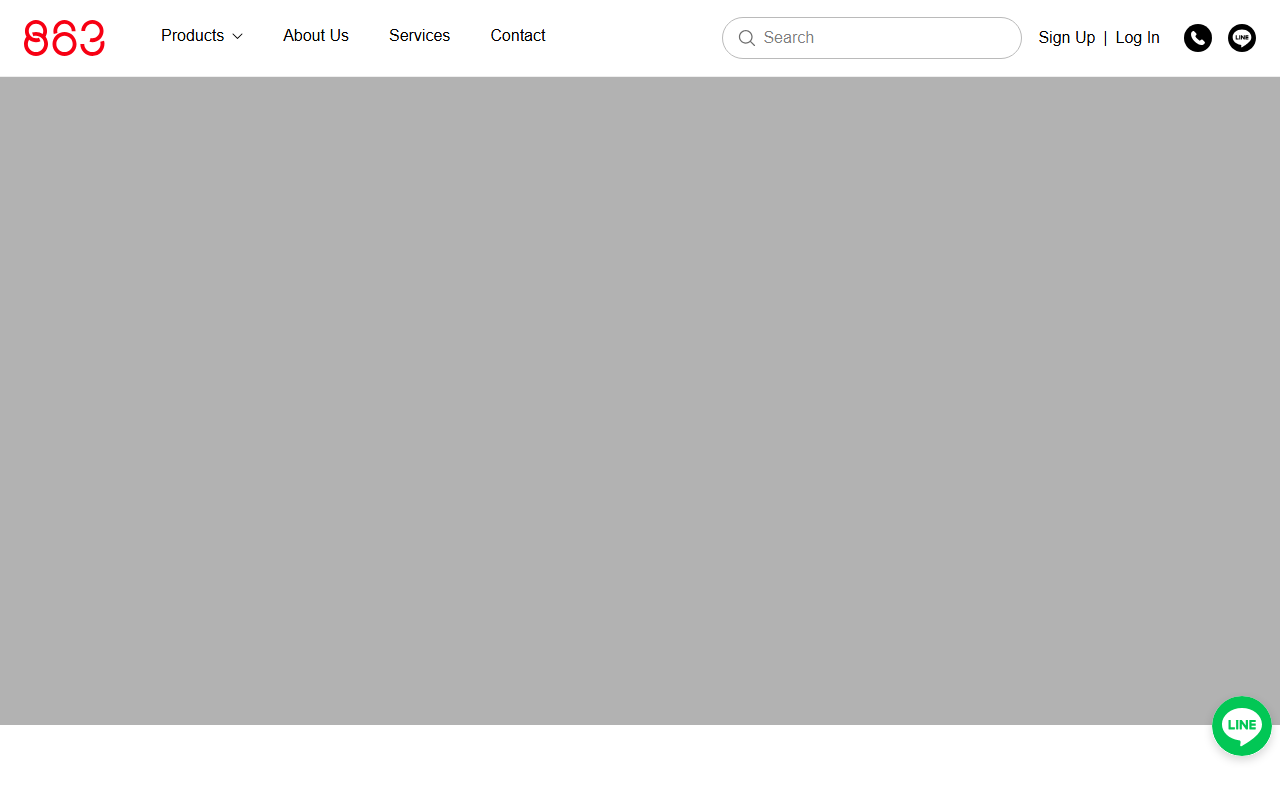This screenshot has width=1280, height=800.
Task: Navigate to the Contact page
Action: point(518,36)
